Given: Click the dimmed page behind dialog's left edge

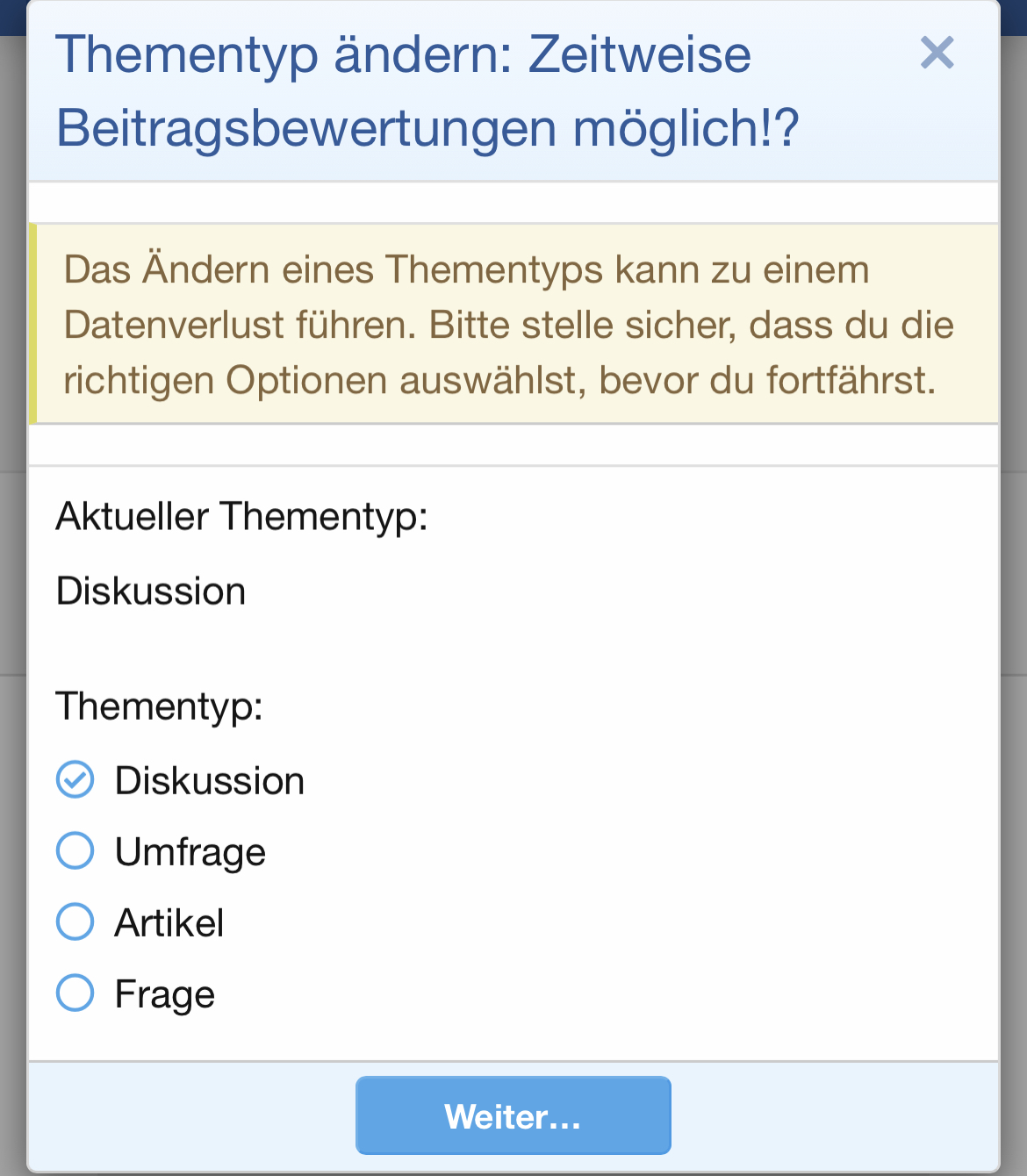Looking at the screenshot, I should click(x=12, y=606).
